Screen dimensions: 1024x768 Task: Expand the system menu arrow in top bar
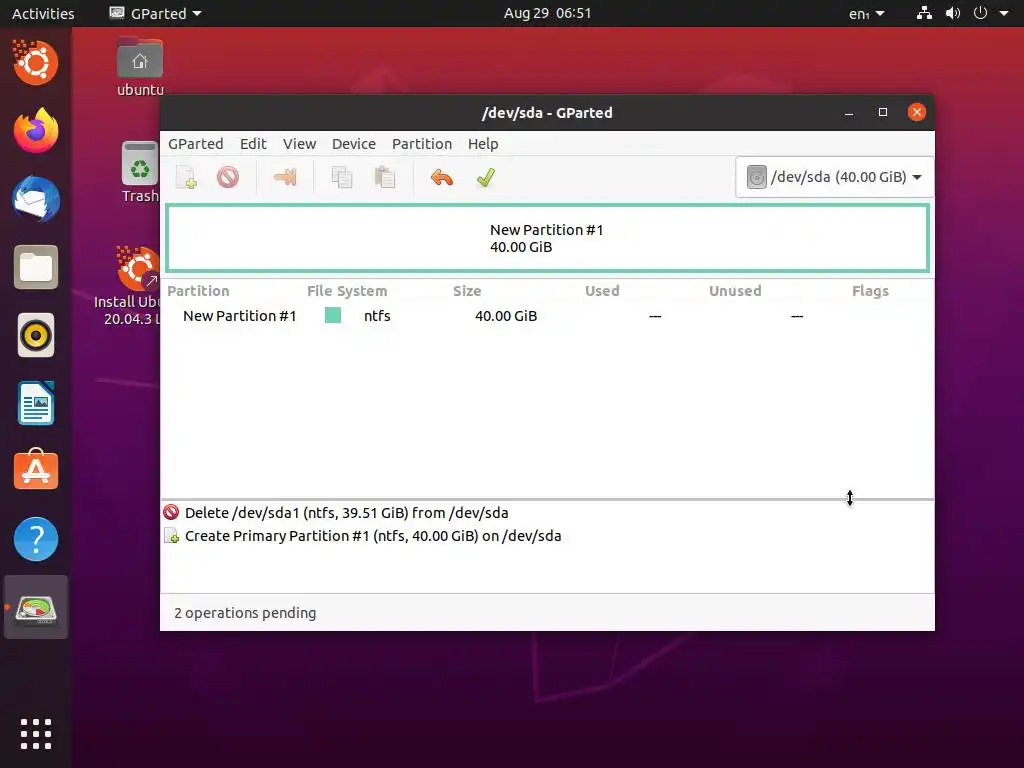click(x=1004, y=13)
